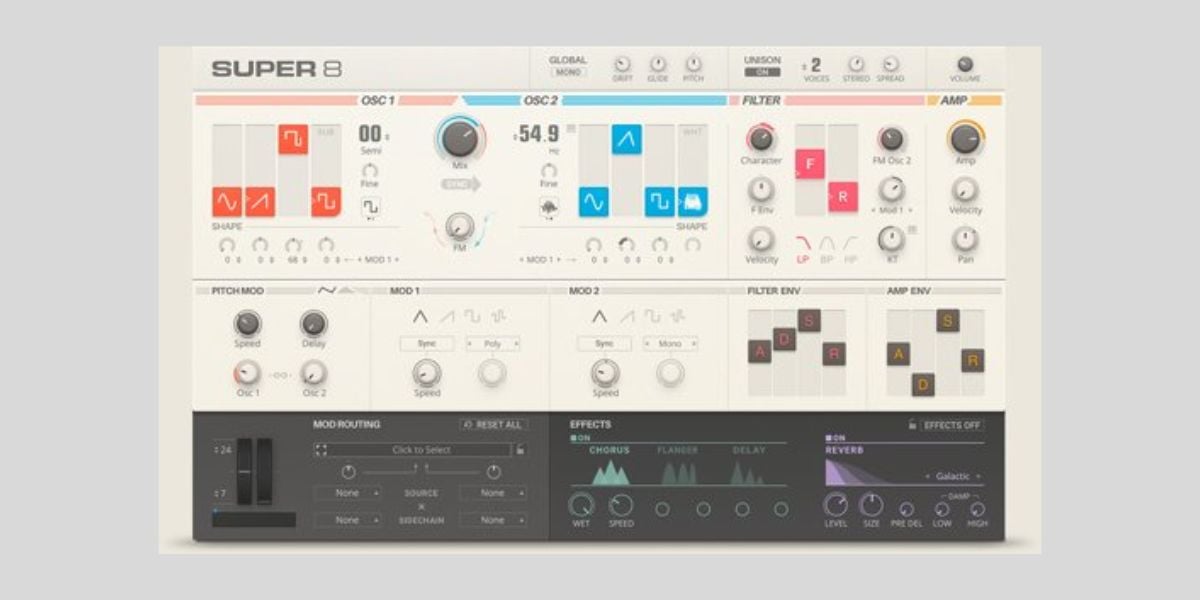Click the Mix knob between oscillators
Viewport: 1200px width, 600px height.
tap(460, 138)
